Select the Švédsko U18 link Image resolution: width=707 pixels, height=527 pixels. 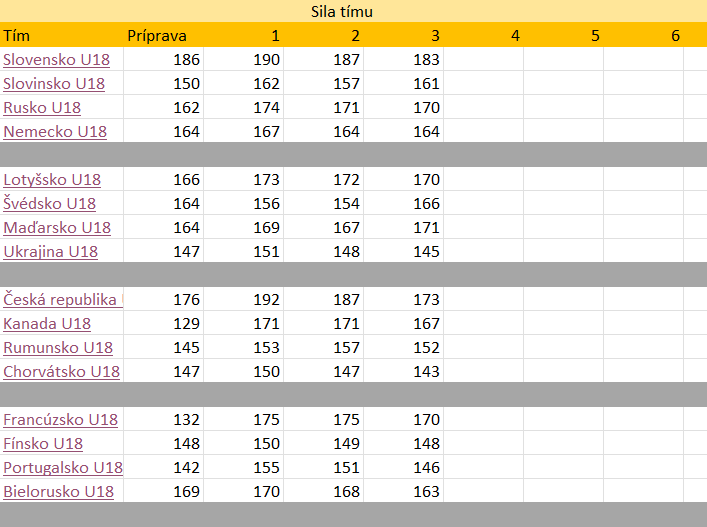pyautogui.click(x=50, y=203)
